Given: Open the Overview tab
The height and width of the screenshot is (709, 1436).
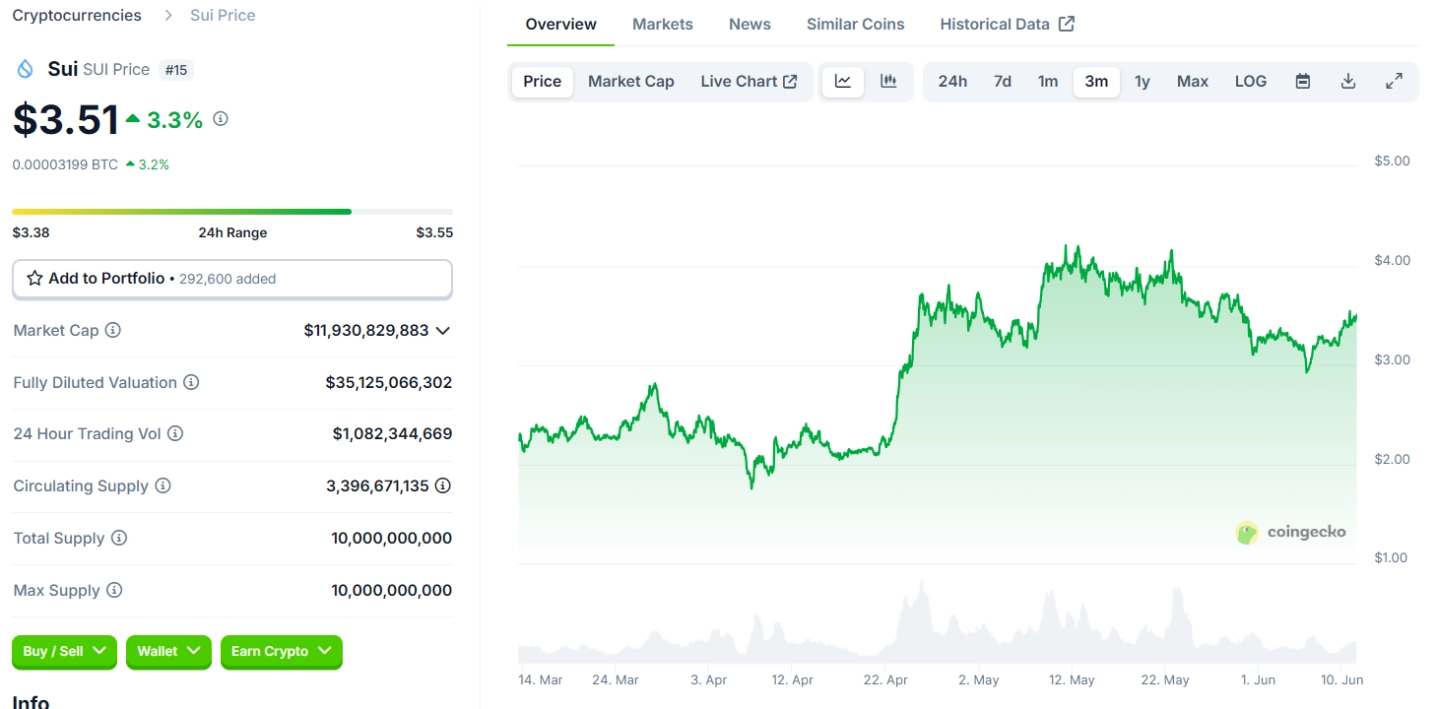Looking at the screenshot, I should [x=561, y=24].
